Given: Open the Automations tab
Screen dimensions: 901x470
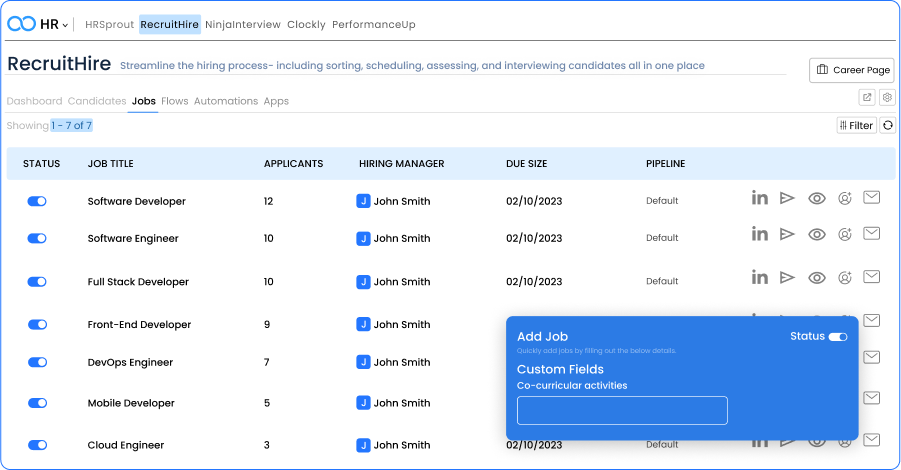Looking at the screenshot, I should pyautogui.click(x=226, y=101).
